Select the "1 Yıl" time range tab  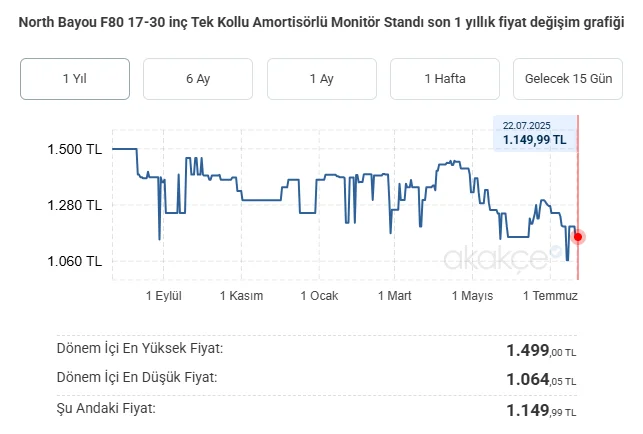[75, 79]
